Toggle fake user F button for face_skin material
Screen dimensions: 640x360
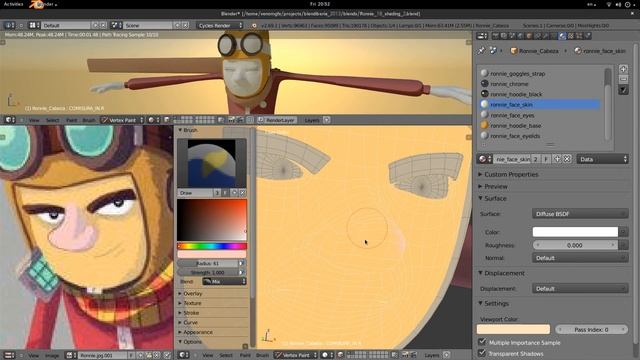[546, 159]
